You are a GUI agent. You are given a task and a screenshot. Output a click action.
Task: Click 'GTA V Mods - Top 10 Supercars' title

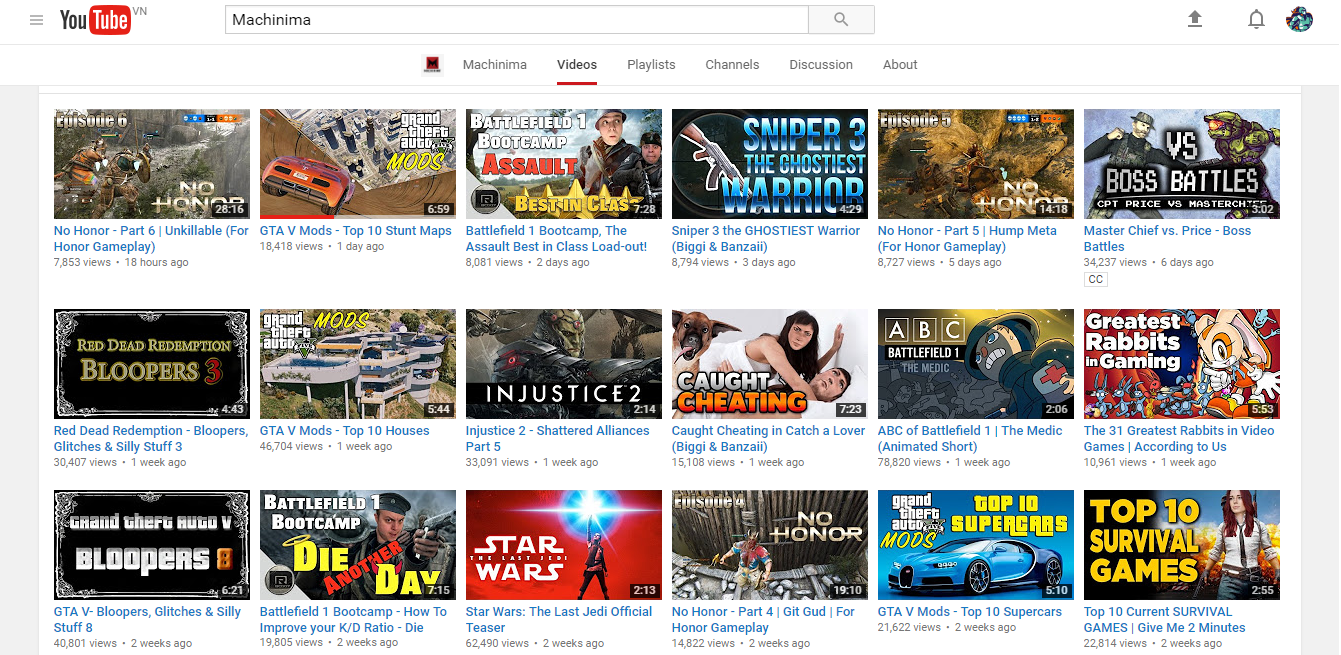(x=970, y=612)
